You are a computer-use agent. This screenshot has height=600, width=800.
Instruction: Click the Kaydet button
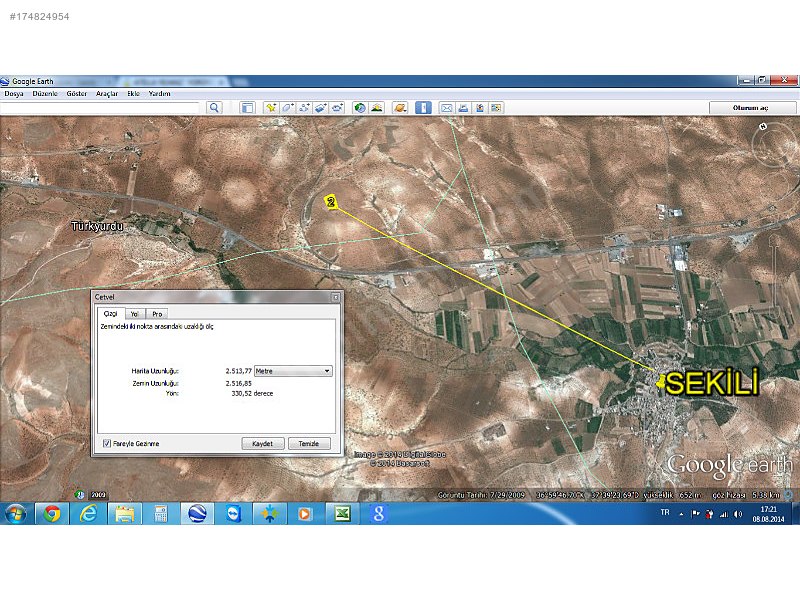tap(262, 444)
